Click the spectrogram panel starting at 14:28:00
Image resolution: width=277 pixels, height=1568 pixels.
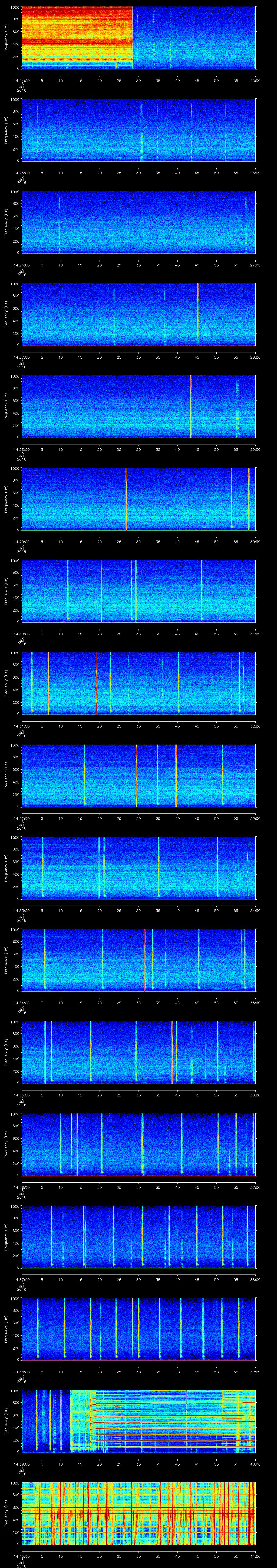point(138,407)
